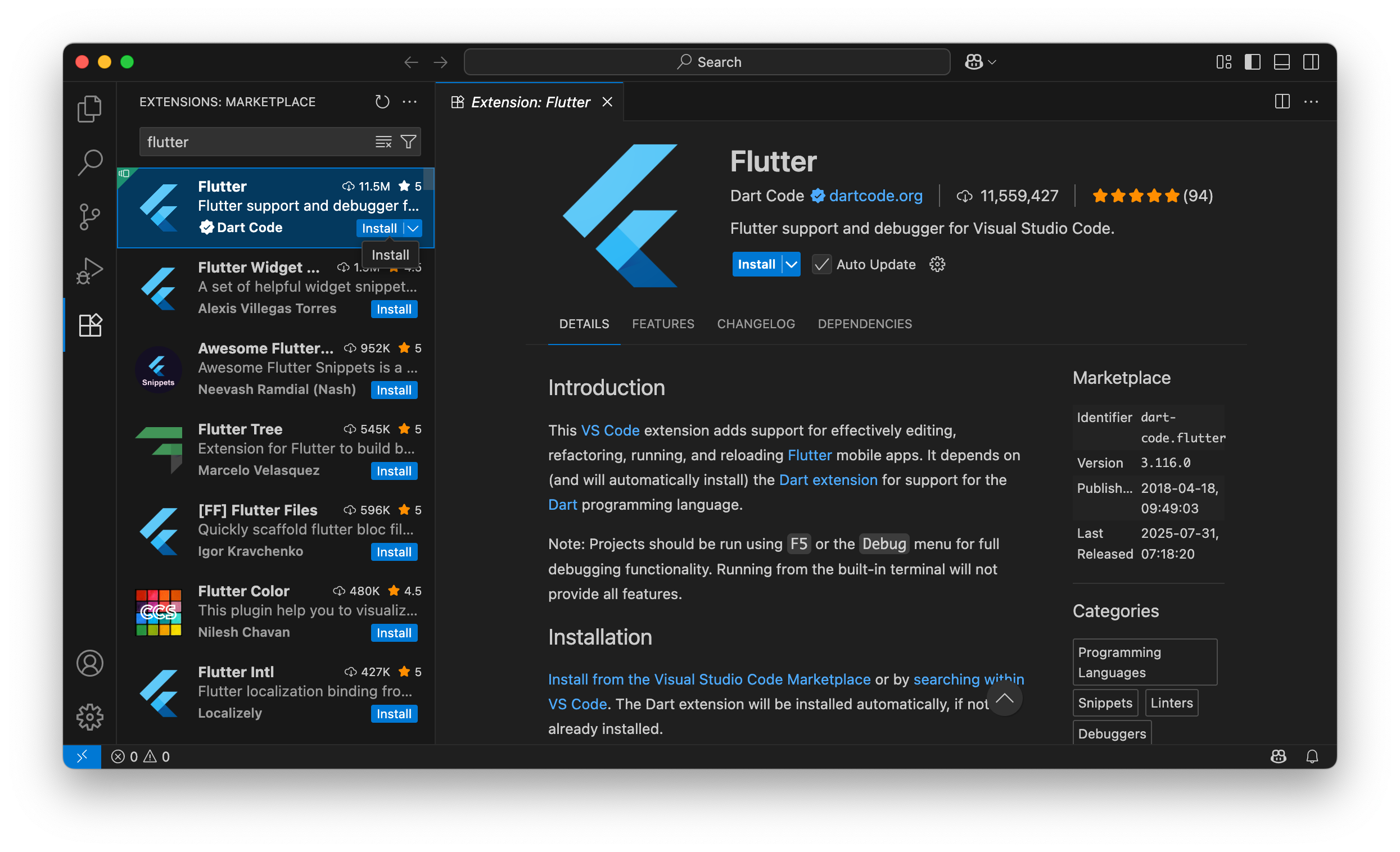
Task: Open the Copilot chat icon in title bar
Action: click(974, 62)
